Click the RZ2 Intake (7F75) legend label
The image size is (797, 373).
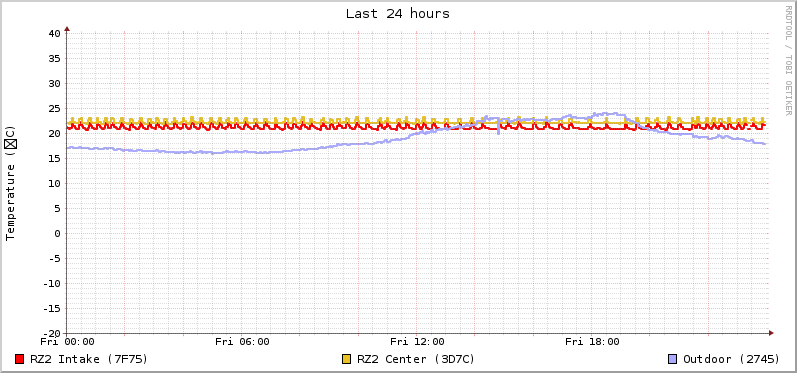(x=89, y=359)
